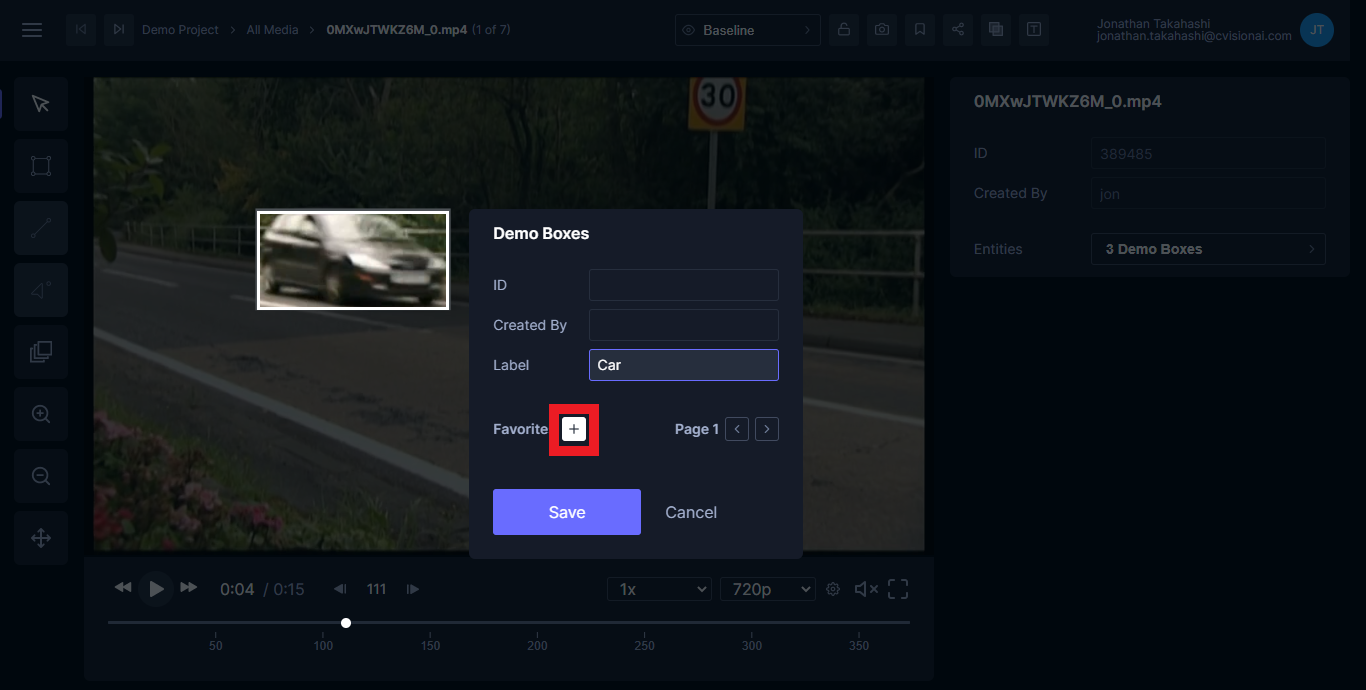Go to the previous favorites page
This screenshot has height=690, width=1366.
(737, 429)
